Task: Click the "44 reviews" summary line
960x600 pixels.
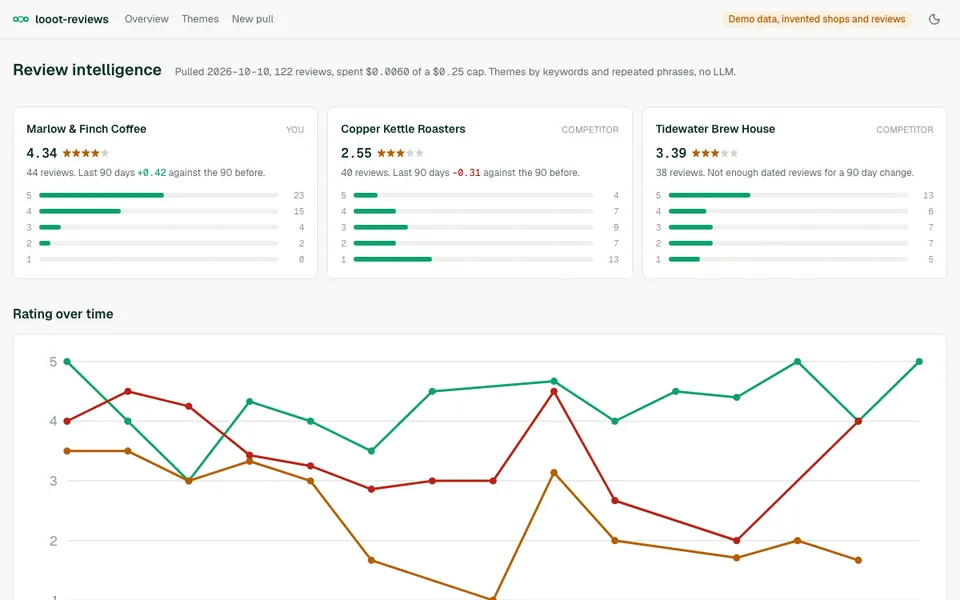Action: (x=146, y=173)
